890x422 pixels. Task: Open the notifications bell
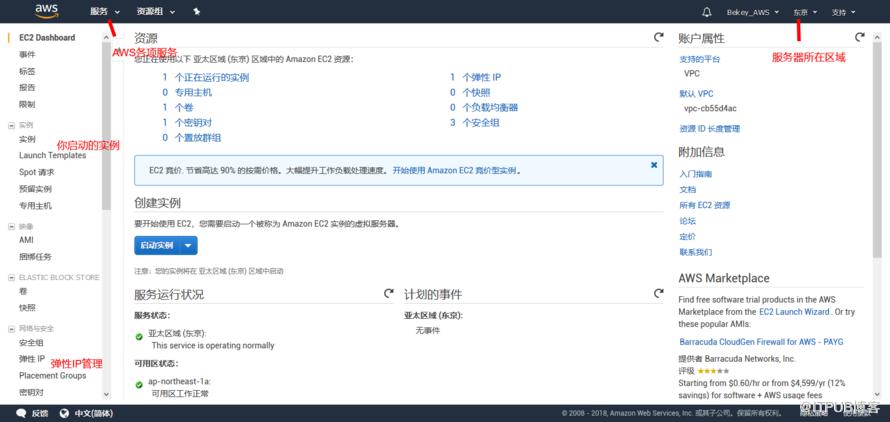pyautogui.click(x=707, y=12)
